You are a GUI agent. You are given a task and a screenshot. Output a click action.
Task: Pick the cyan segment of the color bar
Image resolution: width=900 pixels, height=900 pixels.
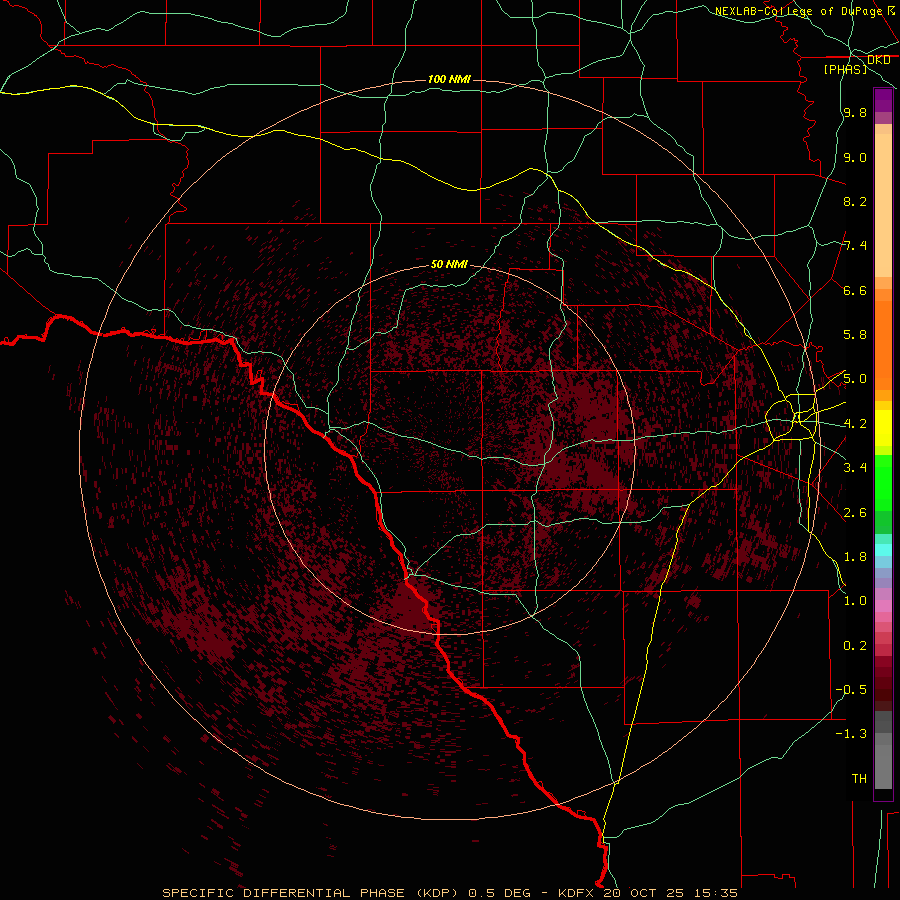883,550
